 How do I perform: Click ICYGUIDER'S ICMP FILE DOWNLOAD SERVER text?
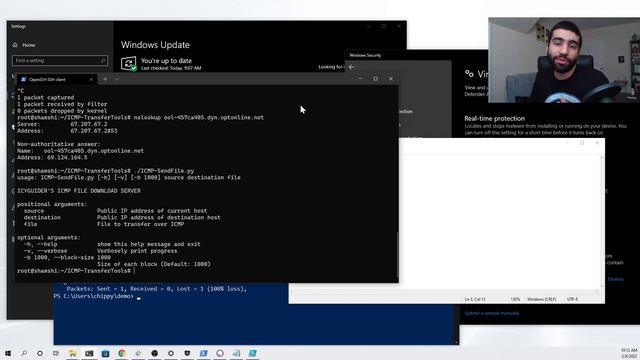pos(79,191)
